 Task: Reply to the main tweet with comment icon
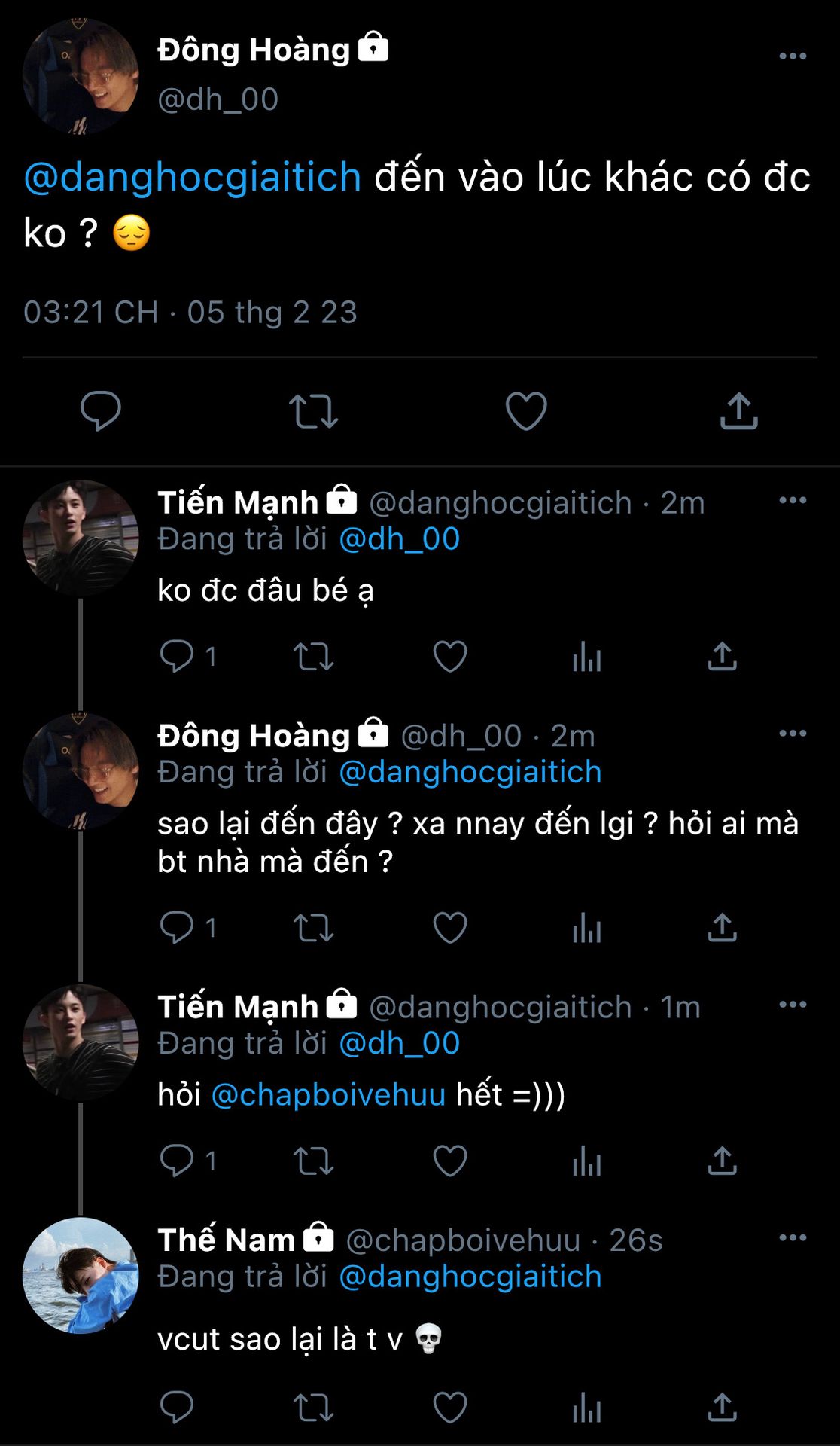[101, 411]
